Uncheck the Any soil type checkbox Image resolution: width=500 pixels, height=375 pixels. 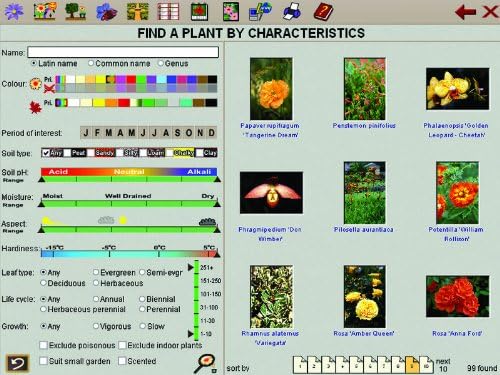46,153
